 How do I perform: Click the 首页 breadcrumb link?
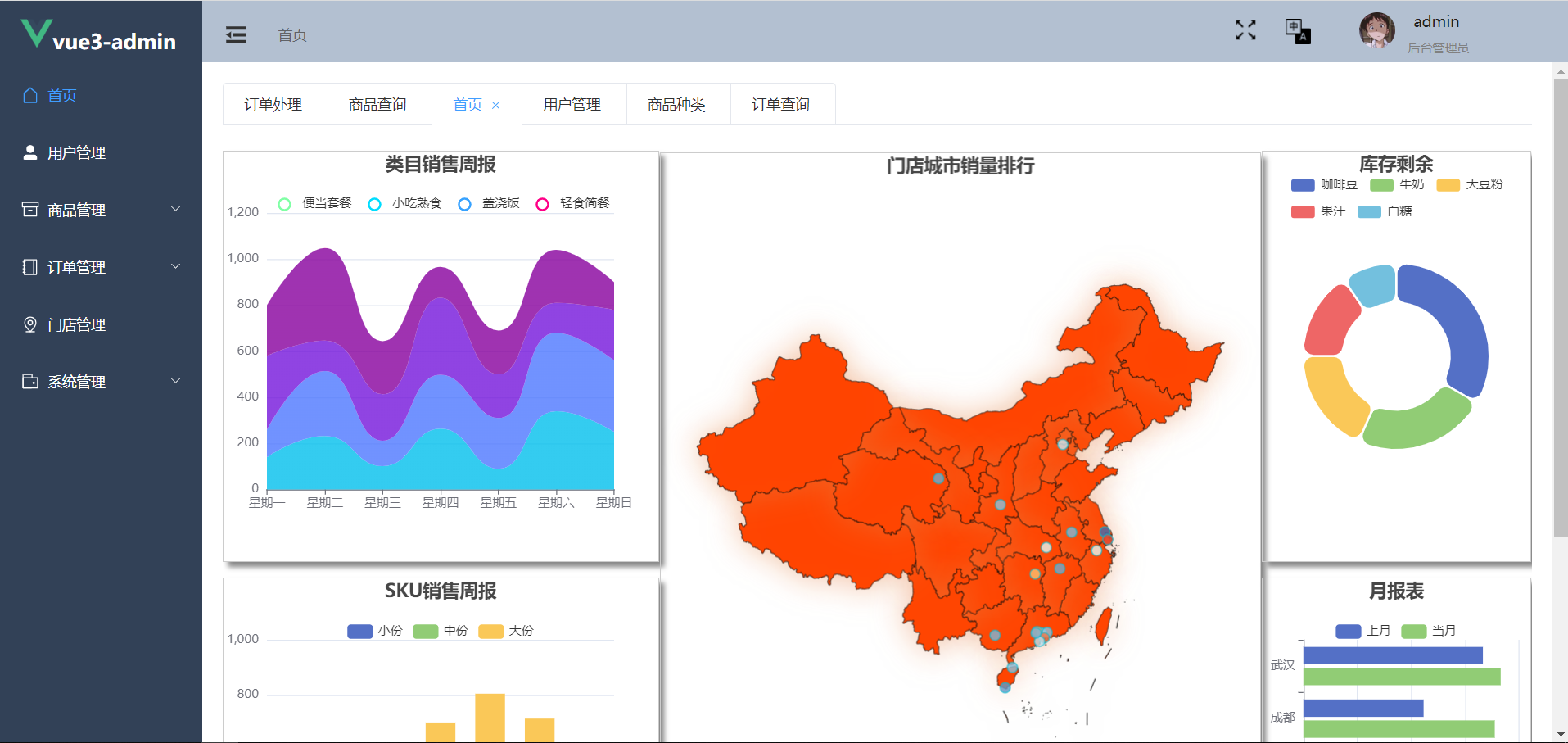[292, 35]
